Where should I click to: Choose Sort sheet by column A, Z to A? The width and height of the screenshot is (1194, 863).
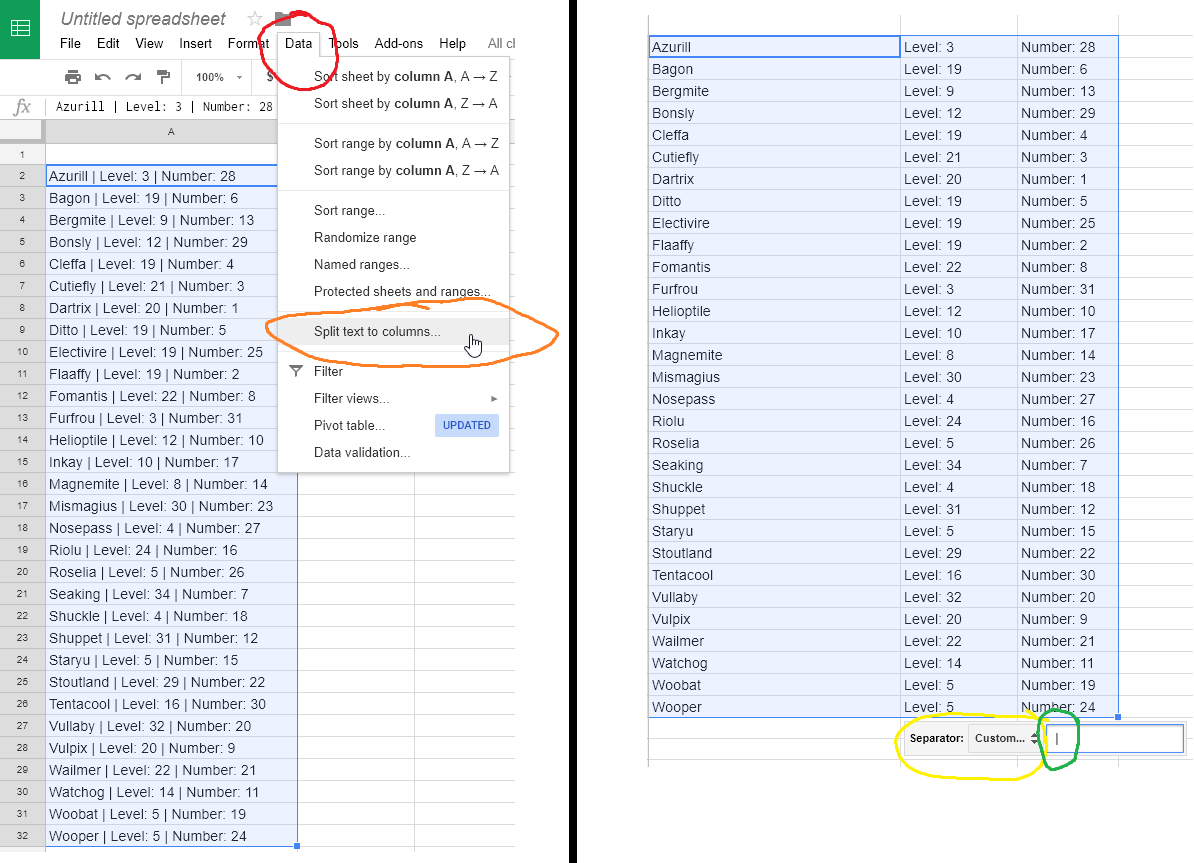[394, 104]
